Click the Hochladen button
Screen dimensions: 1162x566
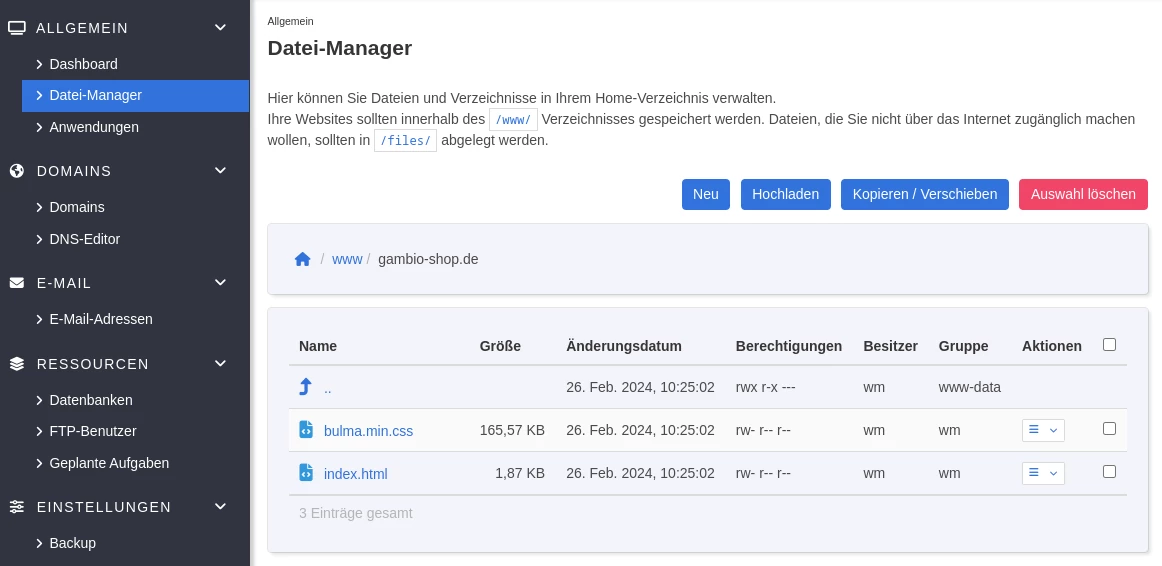tap(786, 194)
